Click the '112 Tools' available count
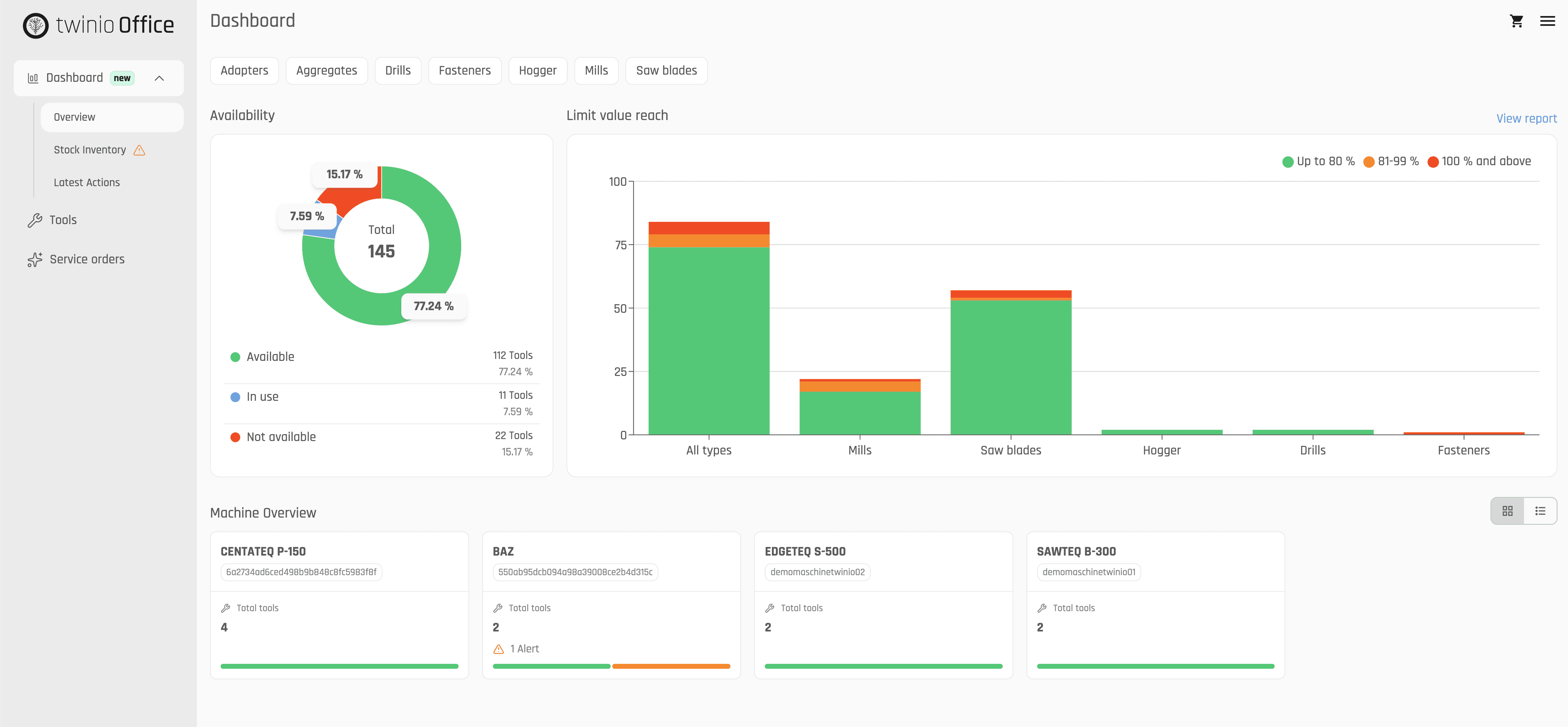Image resolution: width=1568 pixels, height=727 pixels. click(513, 356)
